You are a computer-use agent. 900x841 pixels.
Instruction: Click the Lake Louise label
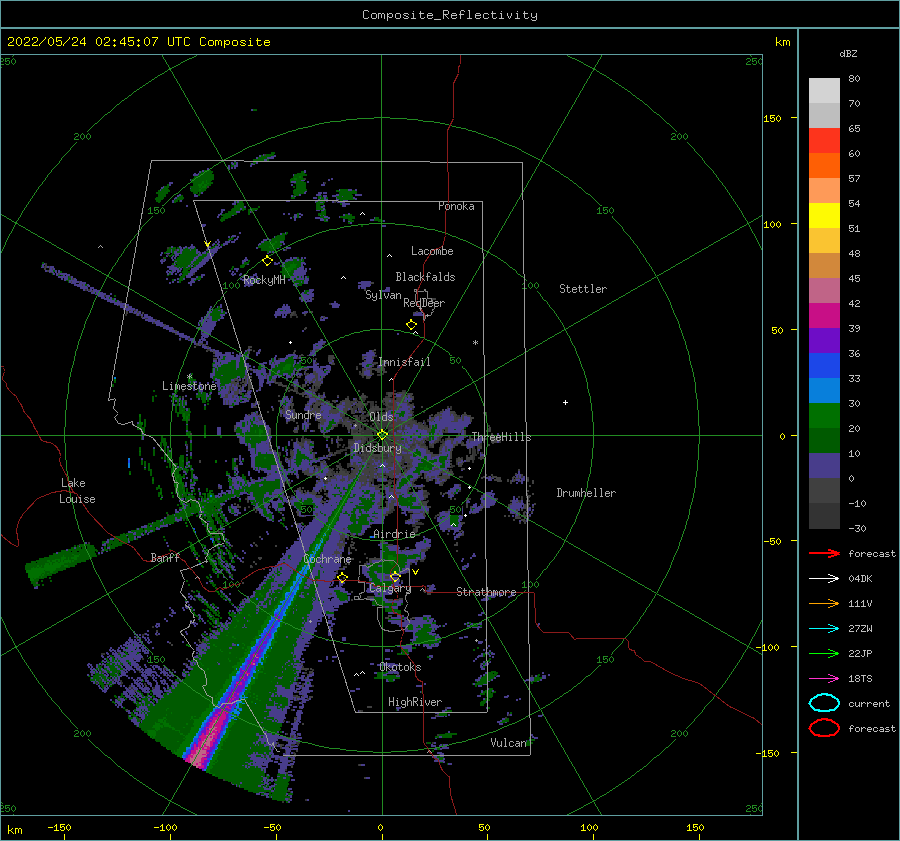point(77,491)
